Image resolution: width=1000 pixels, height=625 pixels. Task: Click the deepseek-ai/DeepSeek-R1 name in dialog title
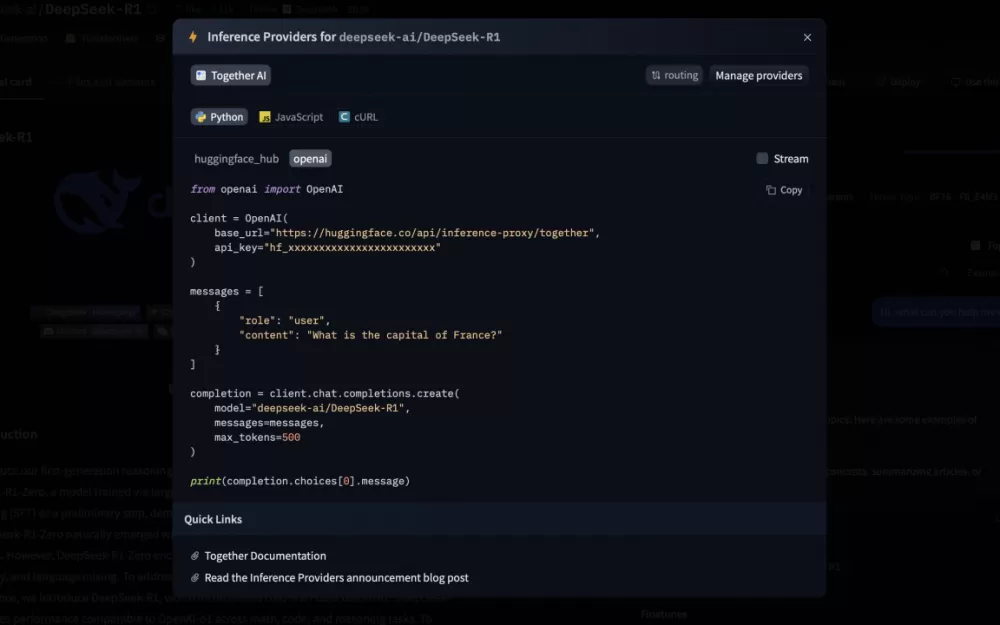pos(420,37)
